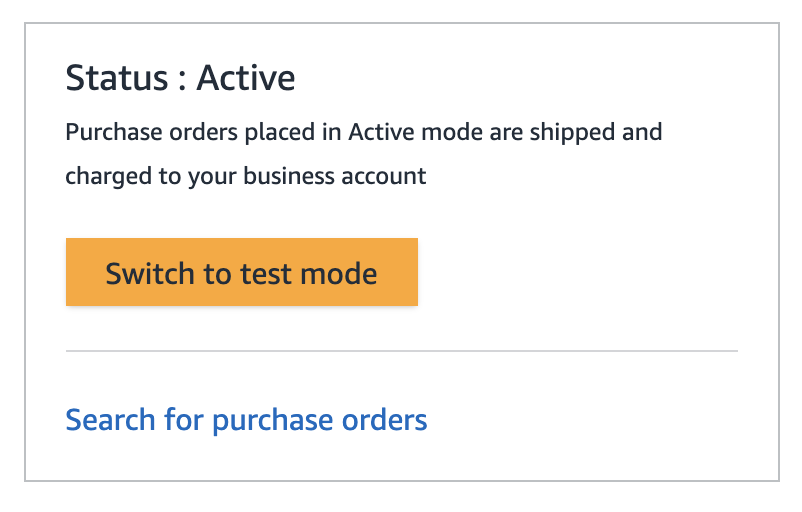The image size is (802, 512).
Task: Click the word mode on the orange button
Action: coord(339,273)
